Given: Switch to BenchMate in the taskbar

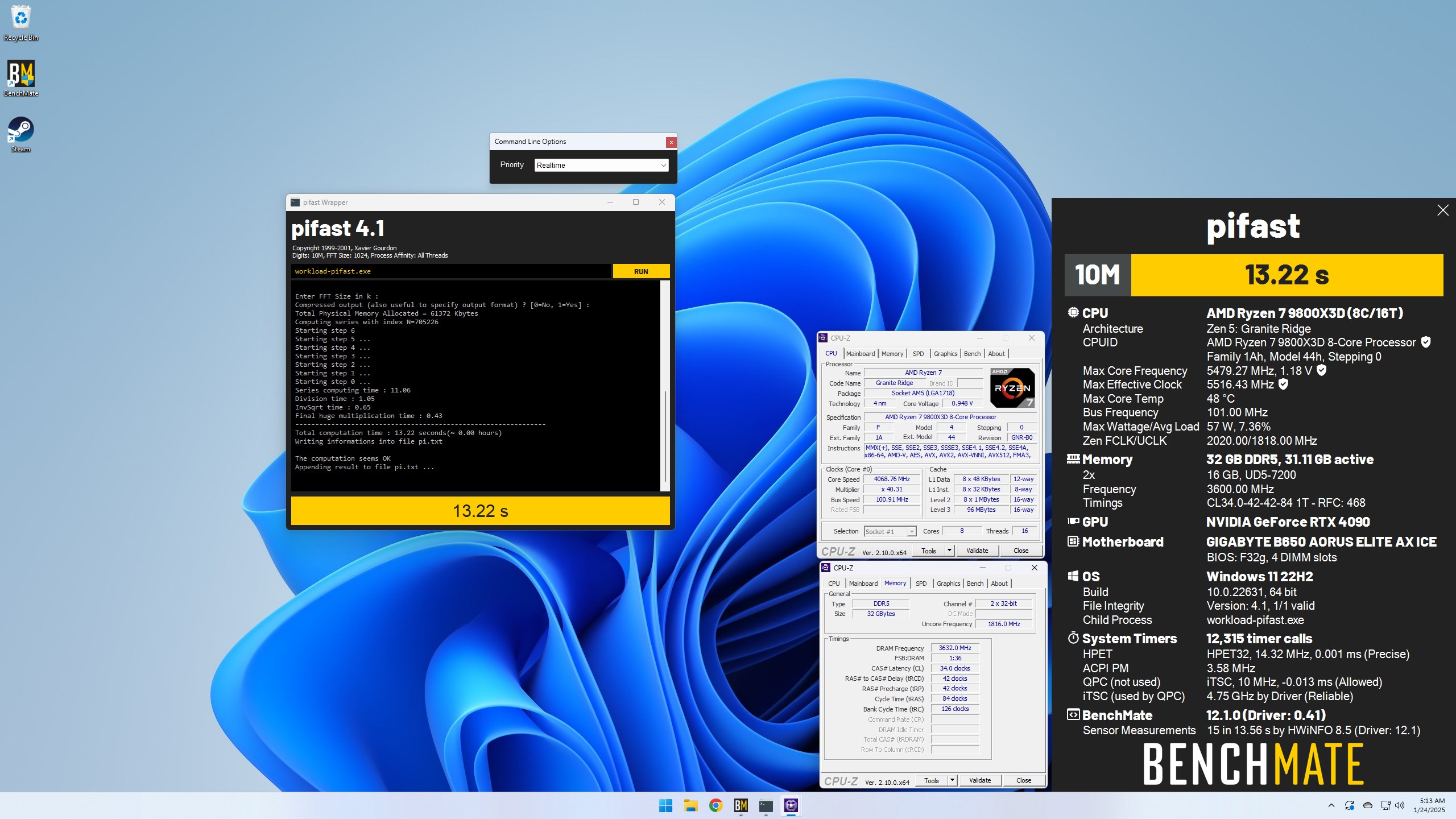Looking at the screenshot, I should 741,805.
